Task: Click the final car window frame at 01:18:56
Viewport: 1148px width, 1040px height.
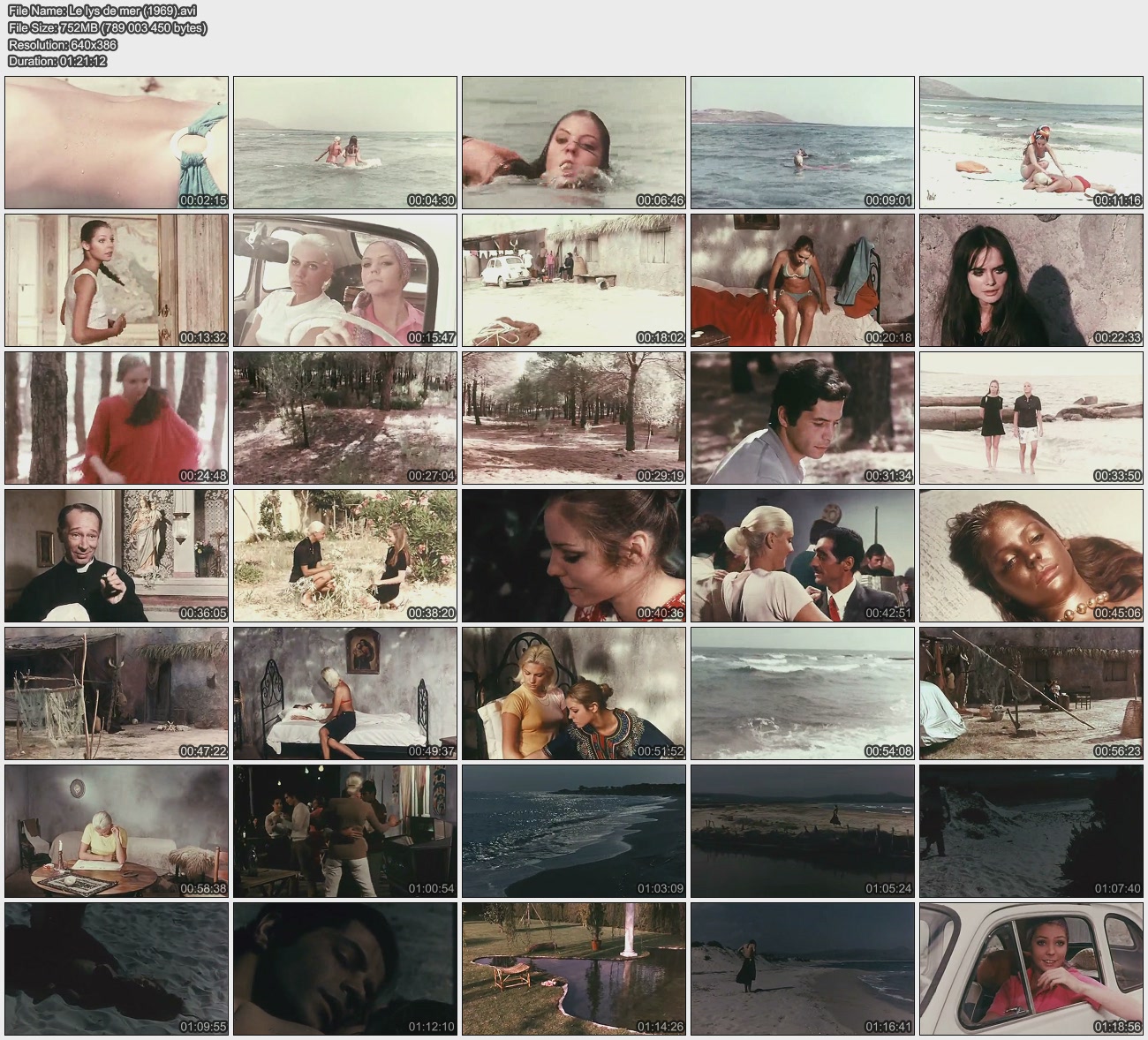Action: coord(1031,968)
